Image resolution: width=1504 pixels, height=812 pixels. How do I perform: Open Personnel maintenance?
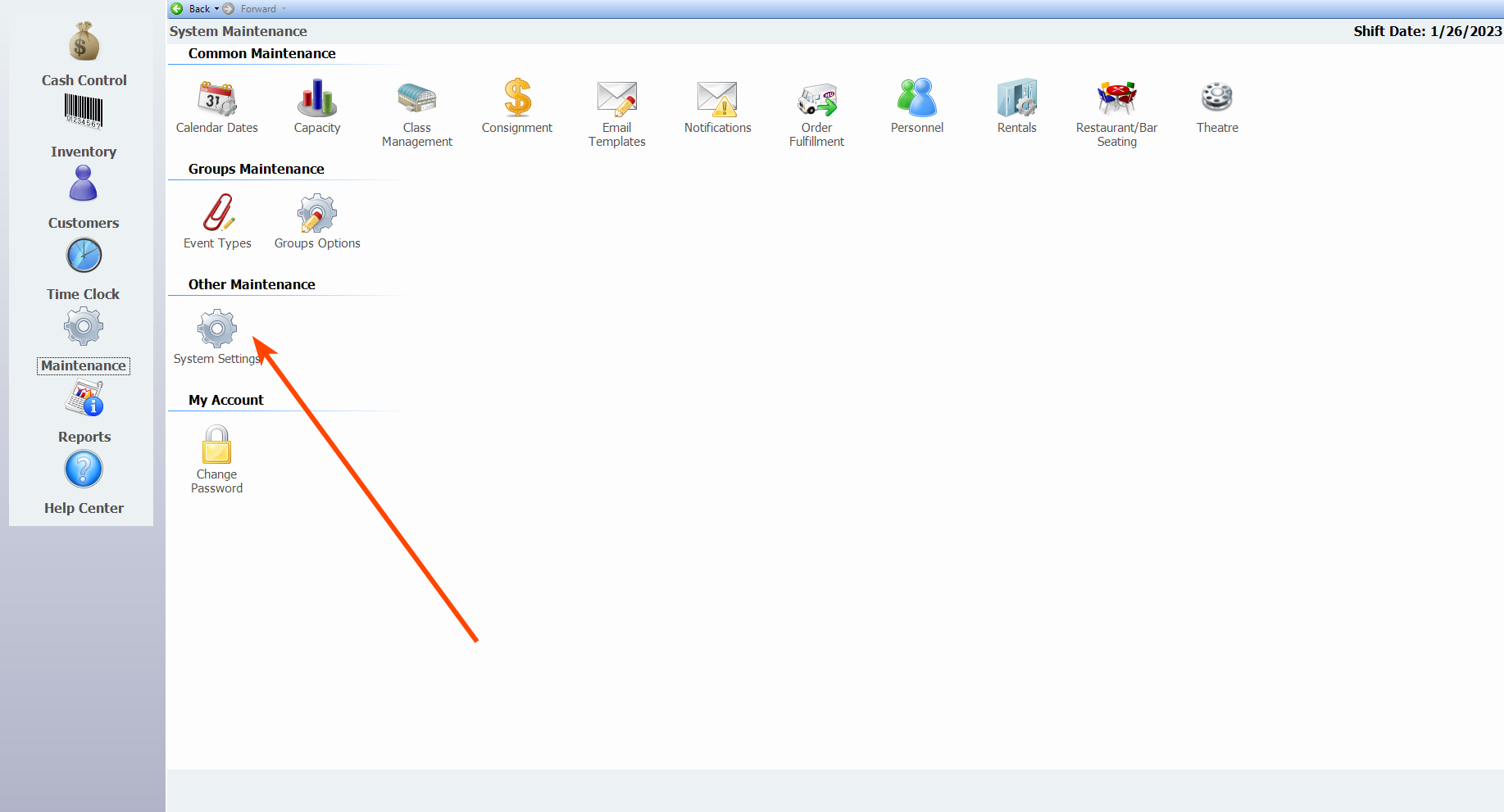point(917,99)
